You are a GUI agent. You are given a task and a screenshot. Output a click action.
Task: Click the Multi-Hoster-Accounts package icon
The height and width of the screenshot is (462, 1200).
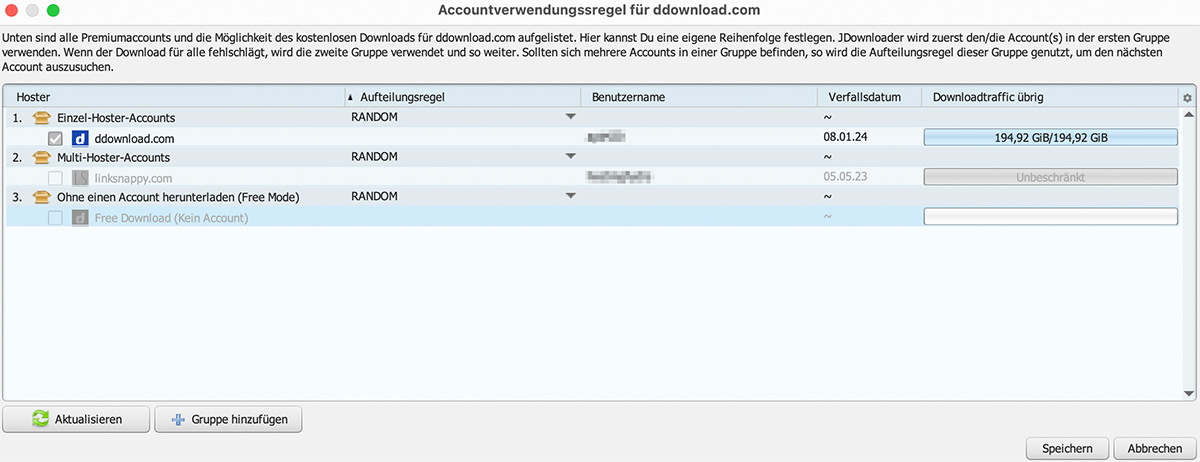[42, 158]
